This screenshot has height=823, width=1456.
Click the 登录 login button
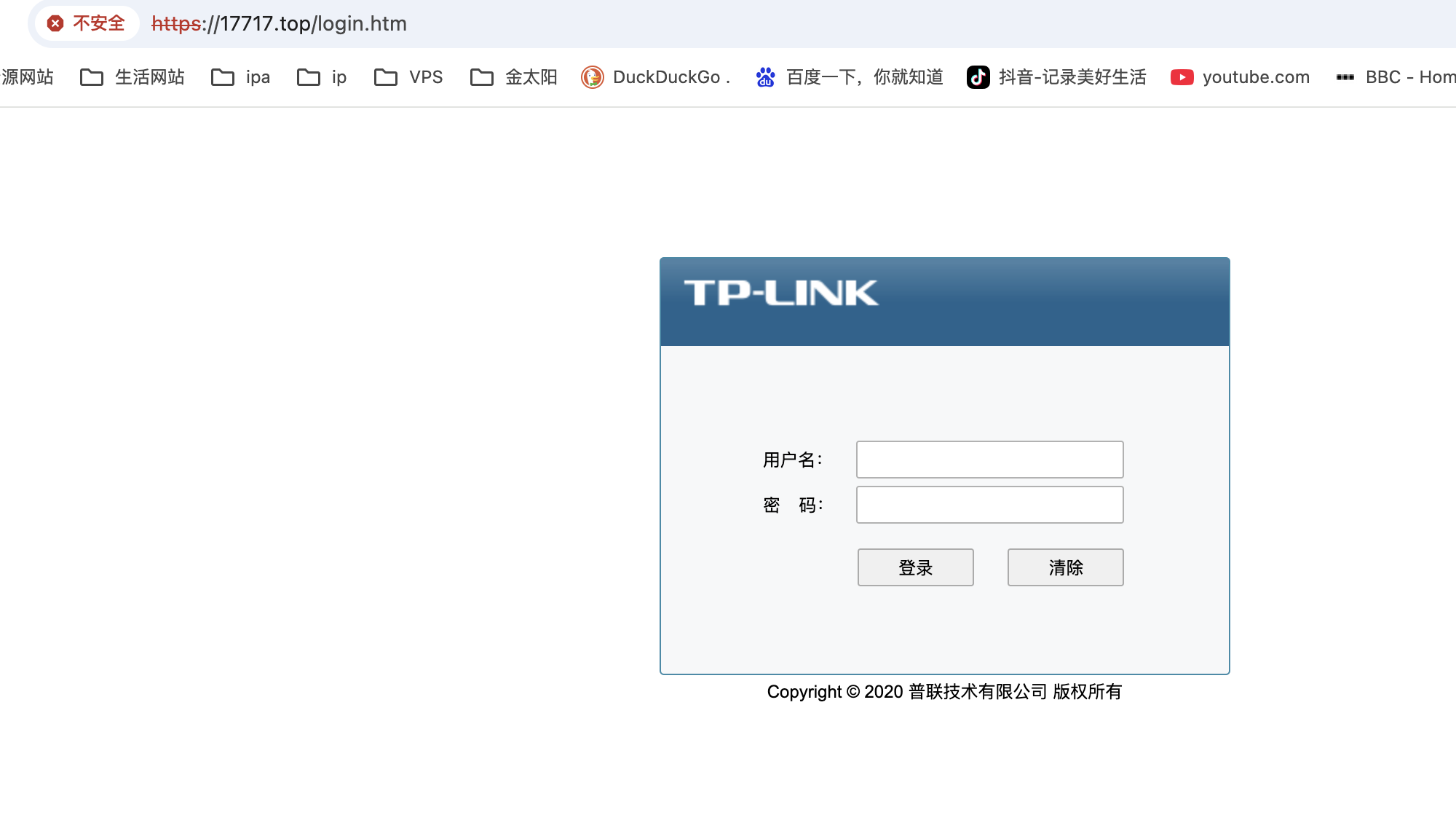click(x=916, y=567)
